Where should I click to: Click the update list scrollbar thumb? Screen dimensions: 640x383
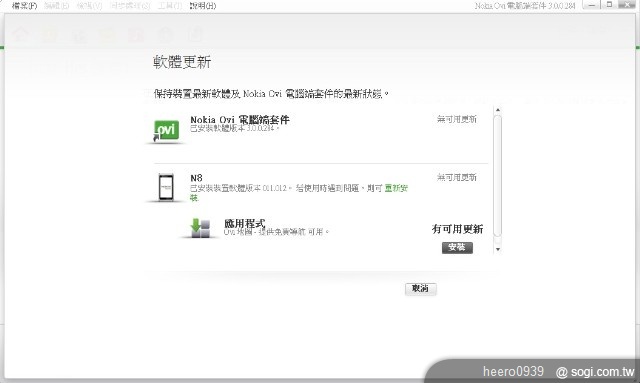pyautogui.click(x=497, y=176)
